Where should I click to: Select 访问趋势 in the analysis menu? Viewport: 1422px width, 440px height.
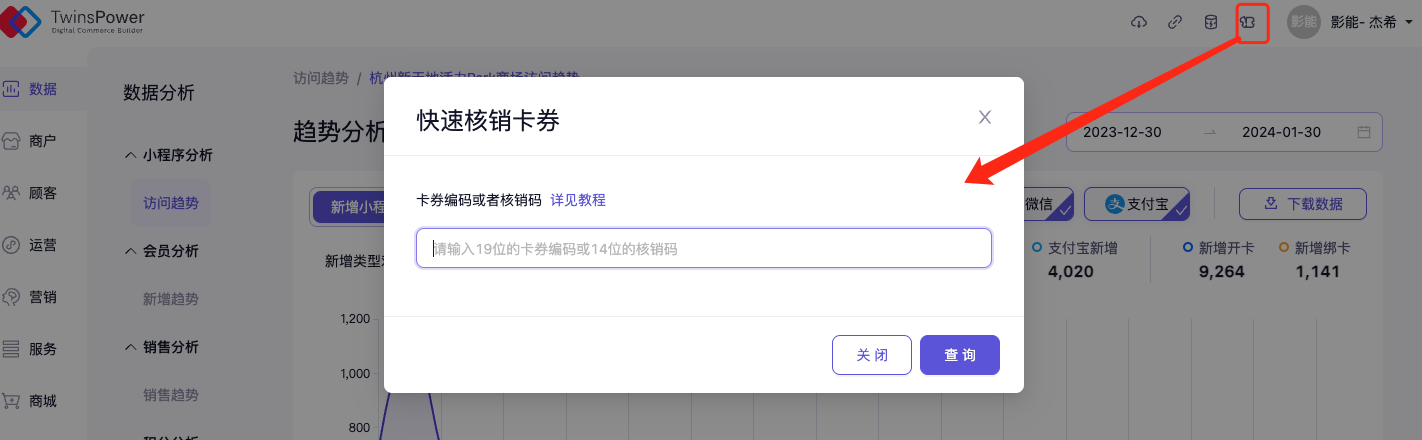pyautogui.click(x=170, y=203)
